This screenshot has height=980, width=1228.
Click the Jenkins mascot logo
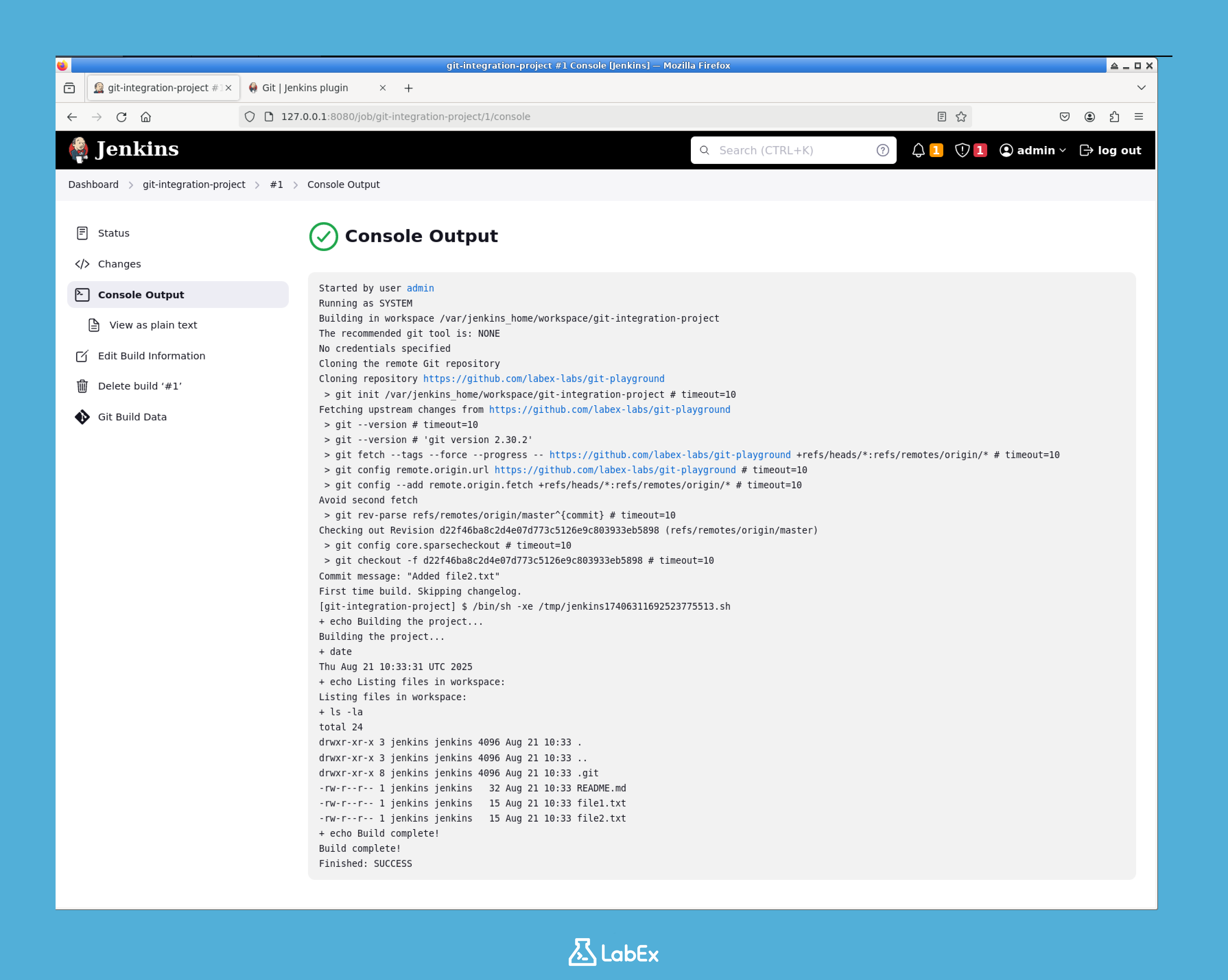point(79,149)
